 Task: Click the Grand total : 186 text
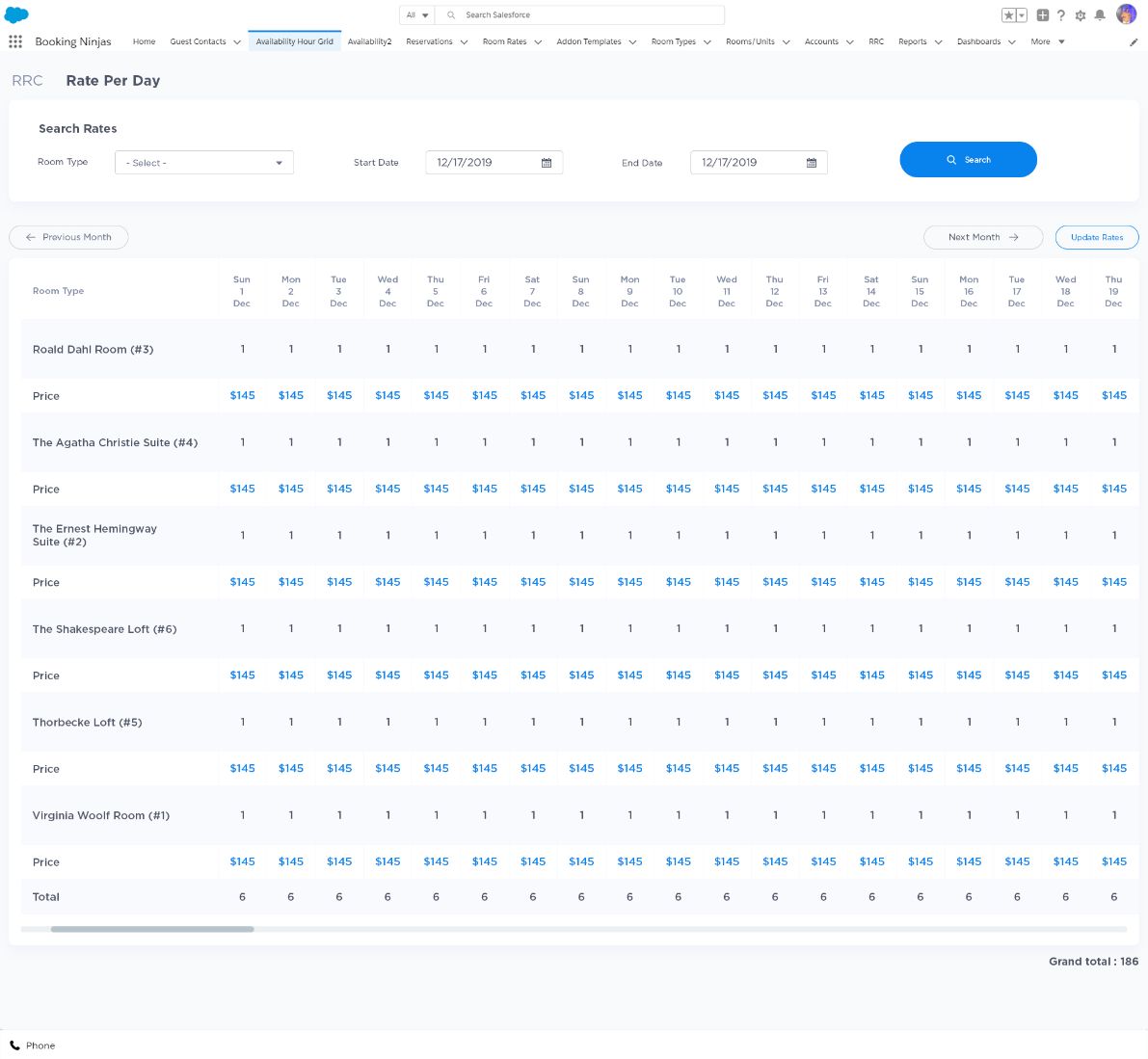pyautogui.click(x=1093, y=962)
